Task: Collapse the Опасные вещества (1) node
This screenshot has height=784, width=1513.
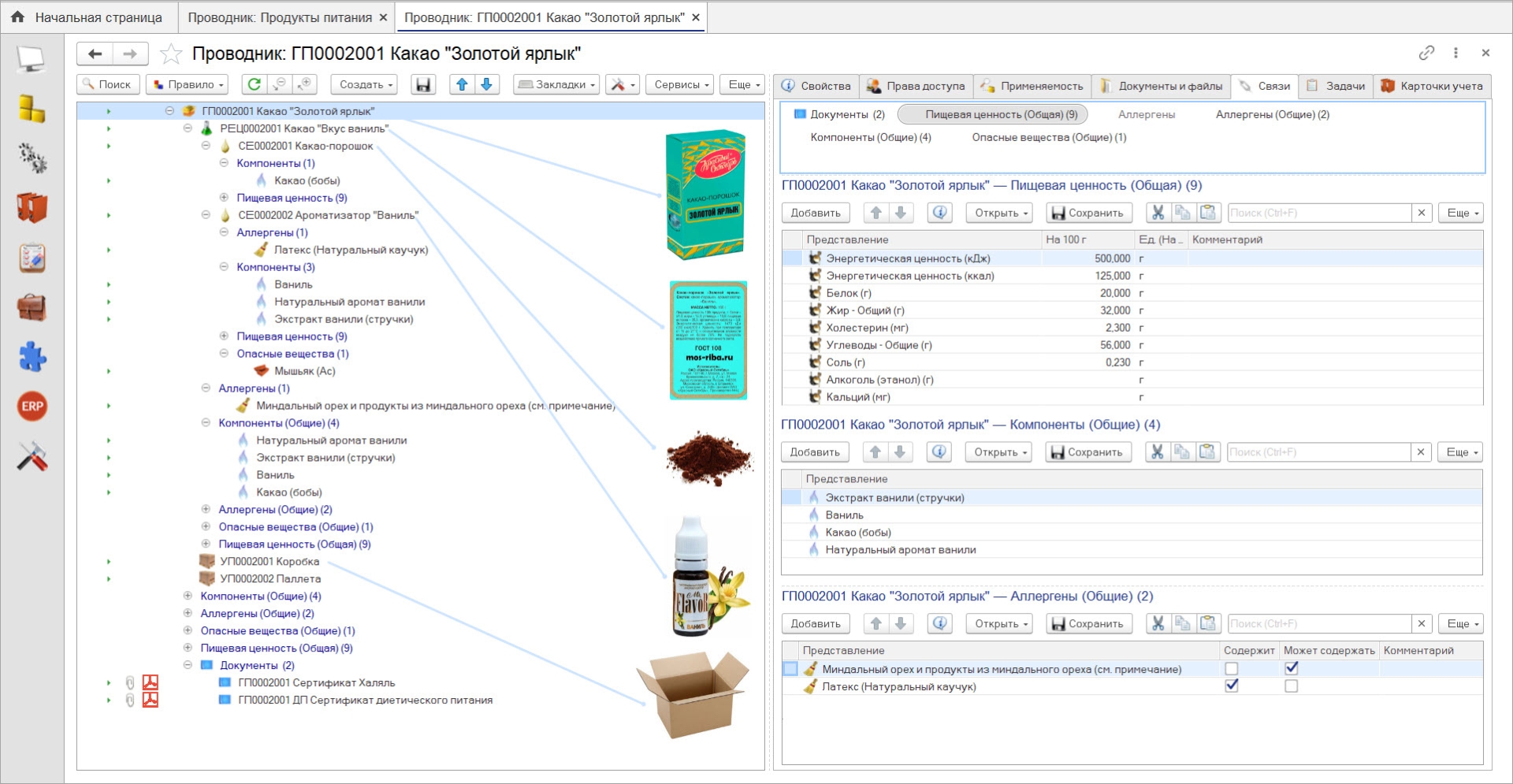Action: 224,354
